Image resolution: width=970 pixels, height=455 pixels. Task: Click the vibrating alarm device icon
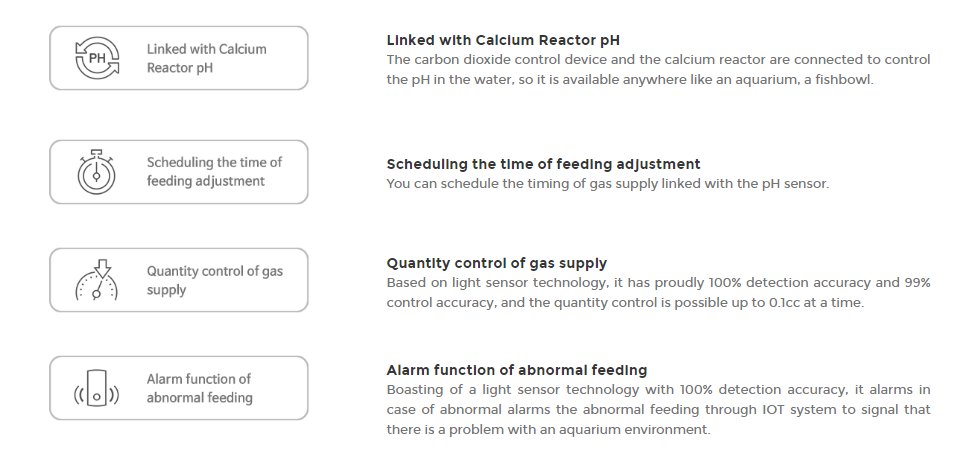[x=97, y=388]
